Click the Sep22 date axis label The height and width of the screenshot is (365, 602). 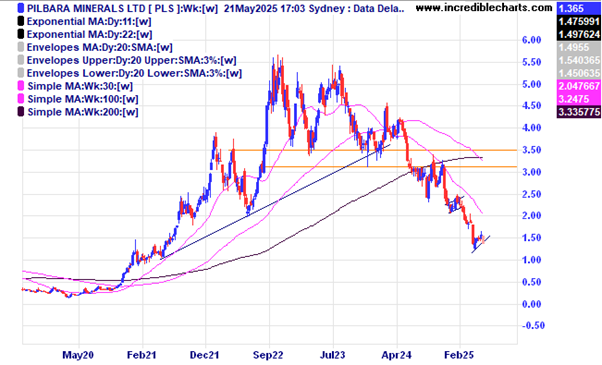click(x=268, y=355)
